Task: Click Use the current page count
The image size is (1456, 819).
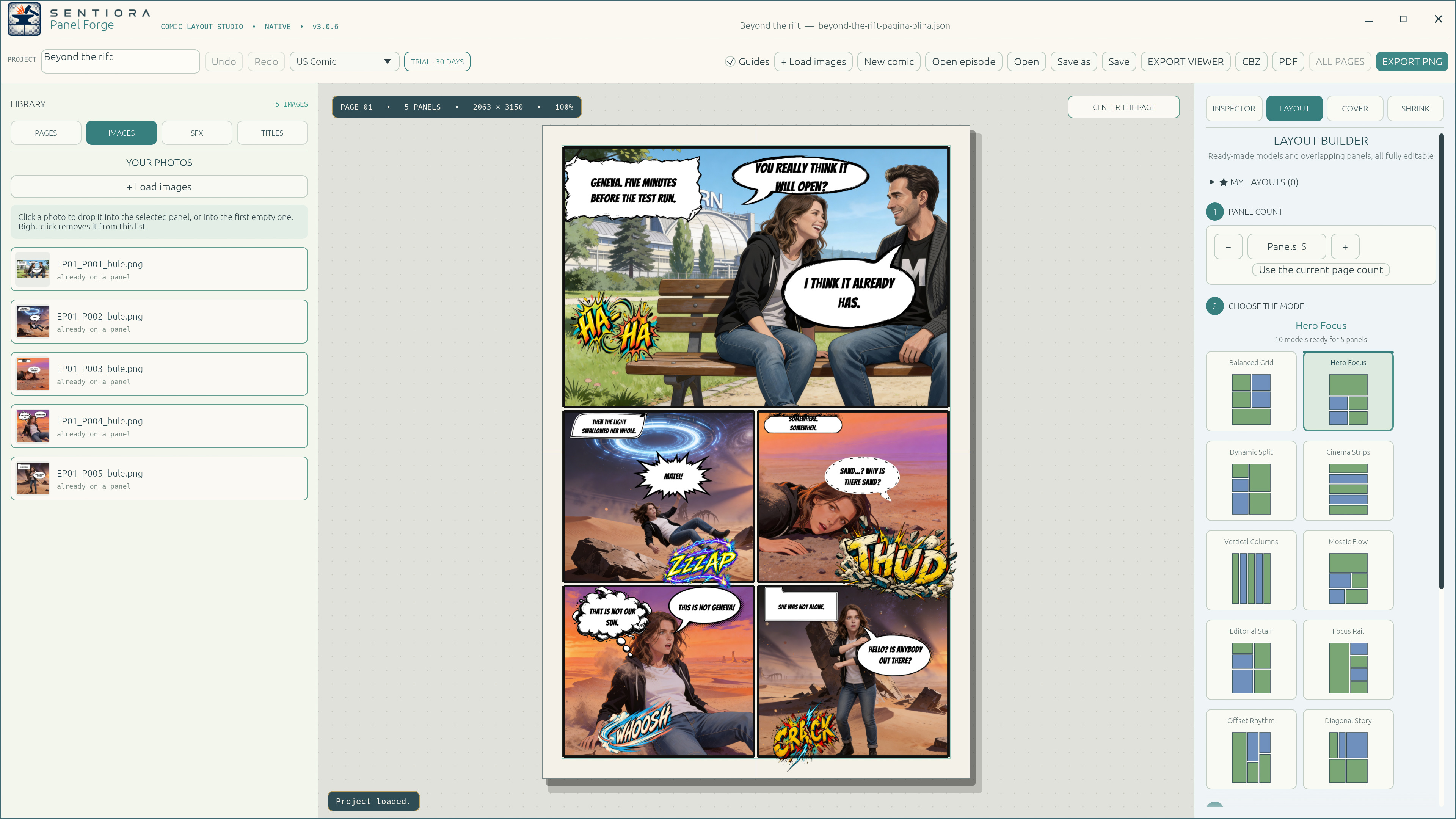Action: (x=1320, y=270)
